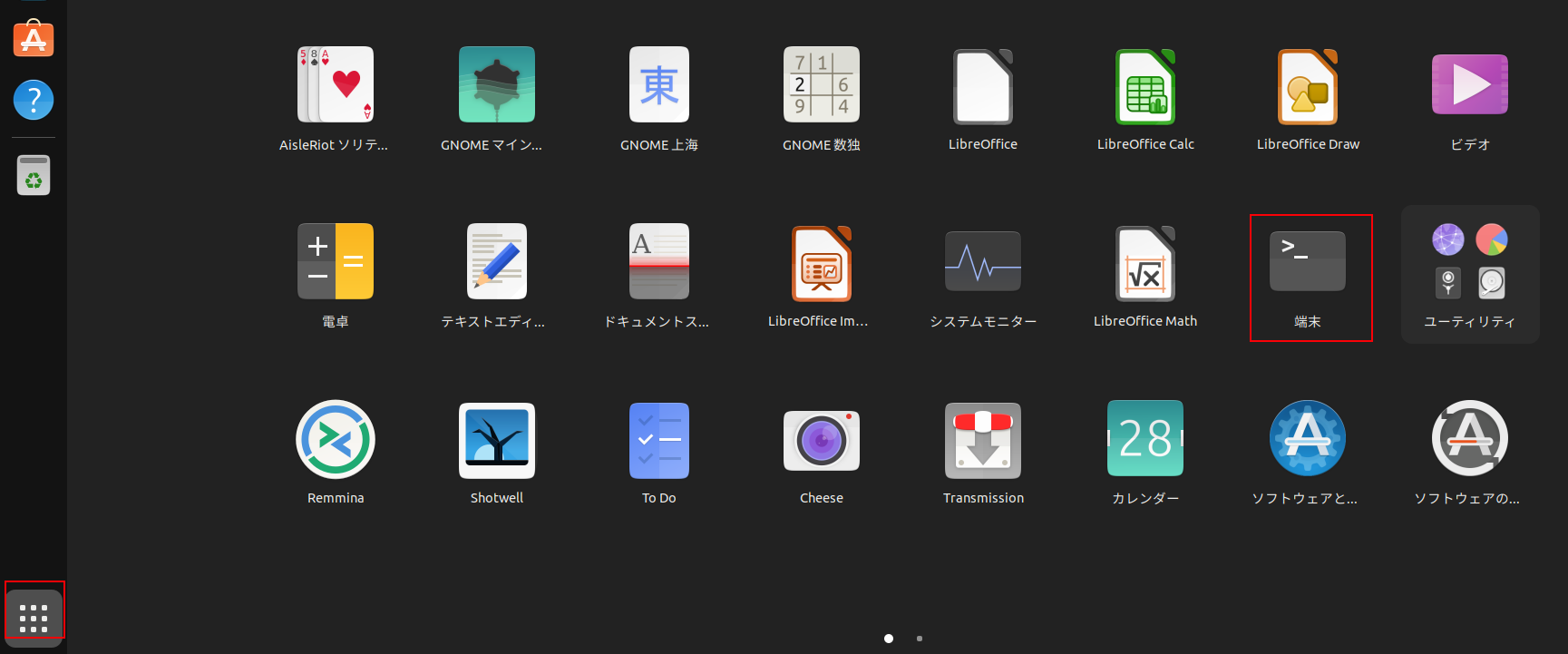Open Shotwell photo manager

click(497, 441)
